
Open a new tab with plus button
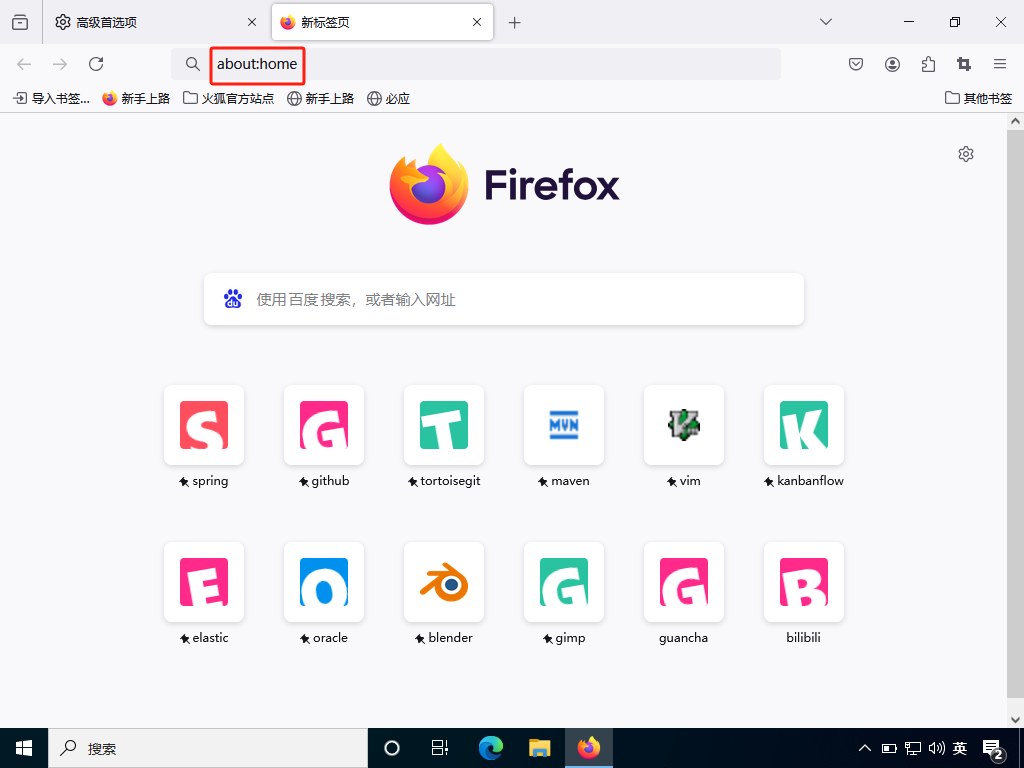click(515, 22)
